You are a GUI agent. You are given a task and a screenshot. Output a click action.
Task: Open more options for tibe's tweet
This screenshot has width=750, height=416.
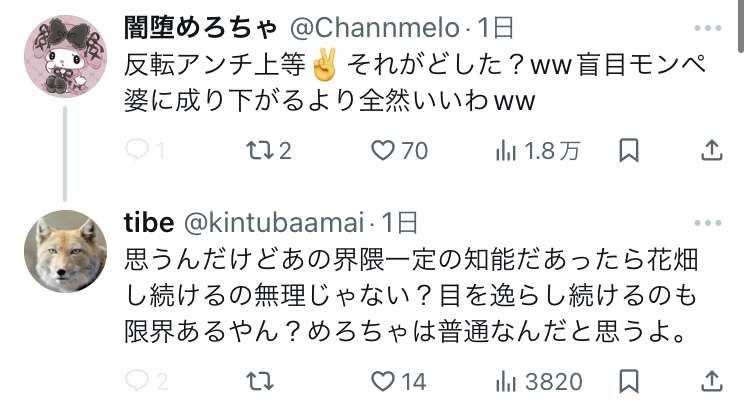point(707,223)
